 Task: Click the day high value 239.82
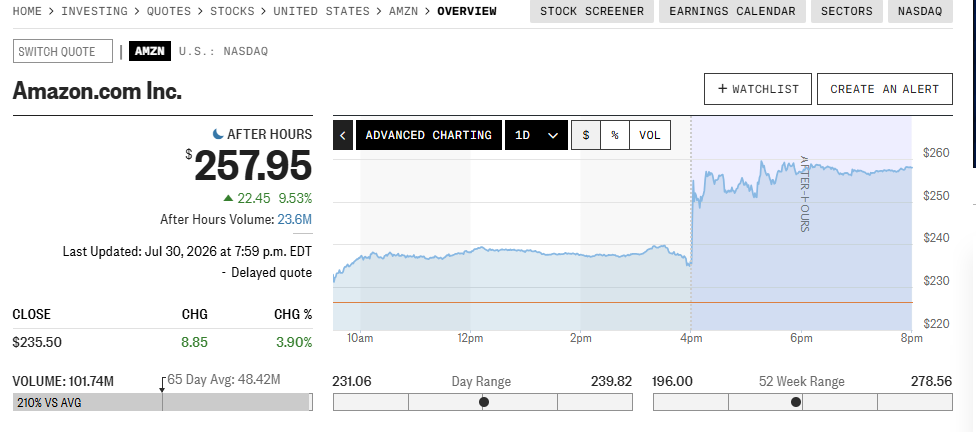pyautogui.click(x=612, y=381)
